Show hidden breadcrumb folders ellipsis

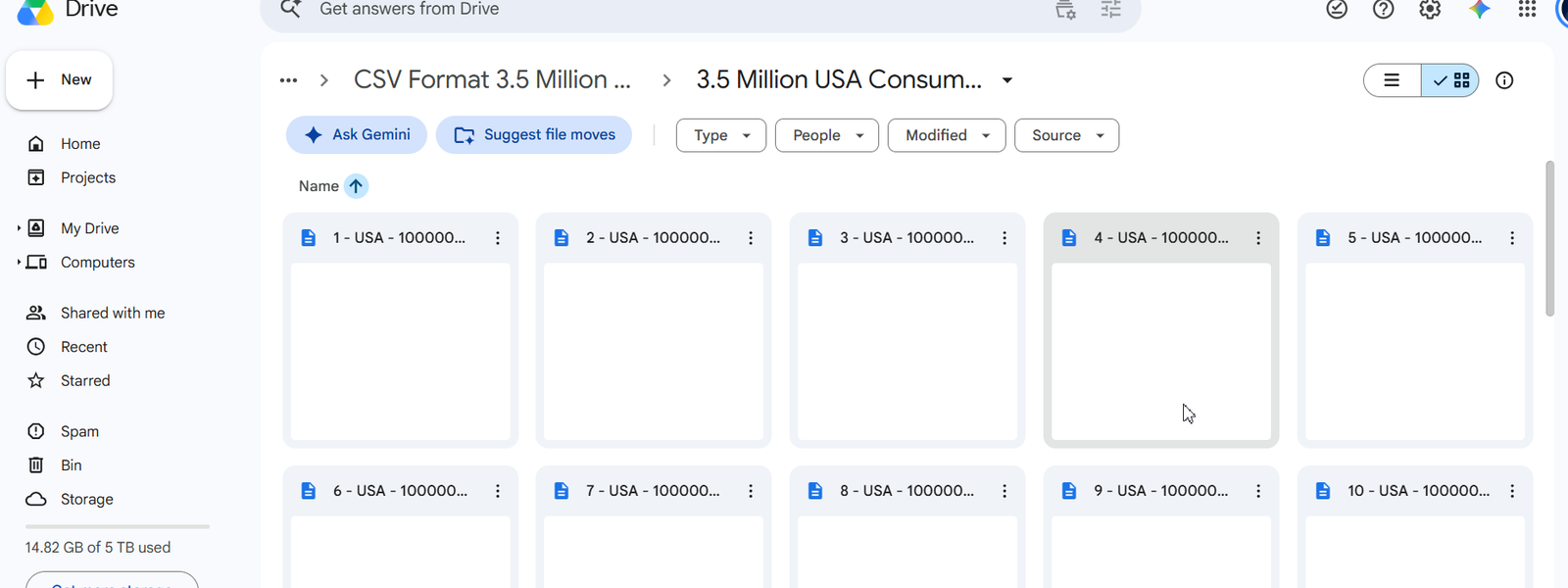click(288, 80)
